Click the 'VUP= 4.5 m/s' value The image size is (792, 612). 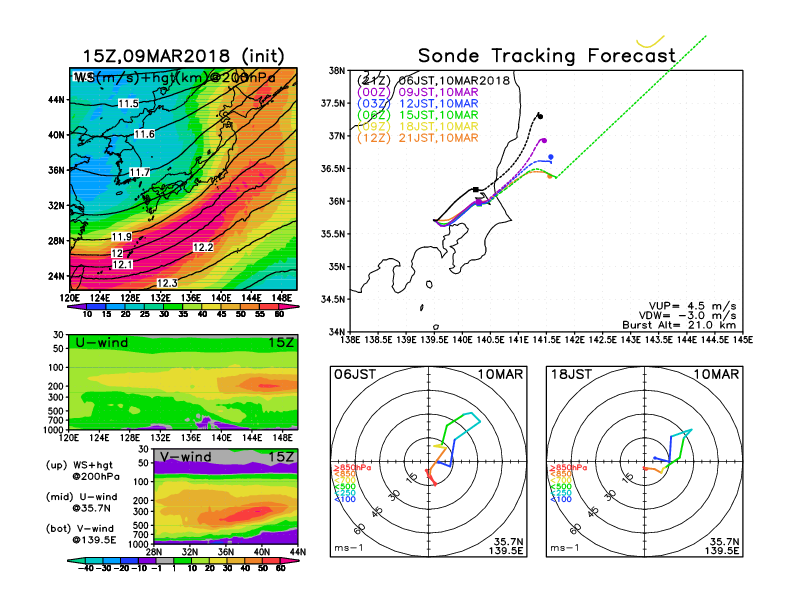(692, 306)
